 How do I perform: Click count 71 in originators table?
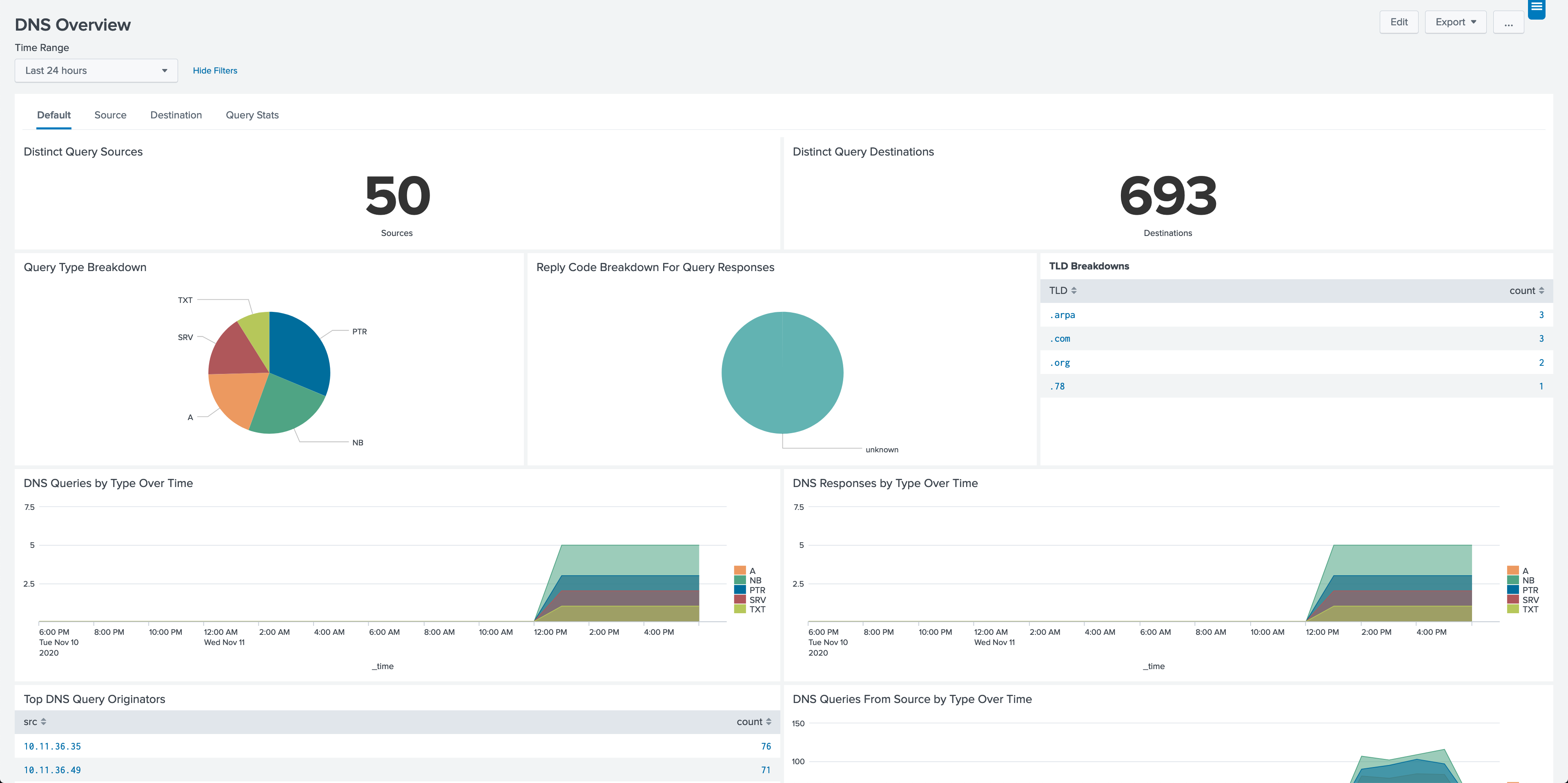pyautogui.click(x=766, y=770)
